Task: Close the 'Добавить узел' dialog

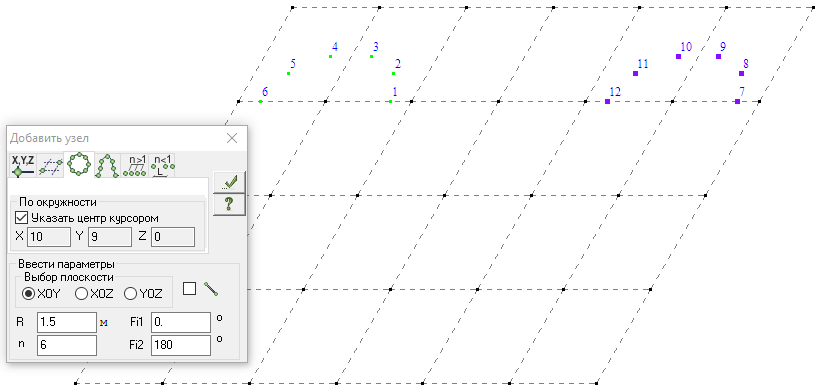Action: coord(232,138)
